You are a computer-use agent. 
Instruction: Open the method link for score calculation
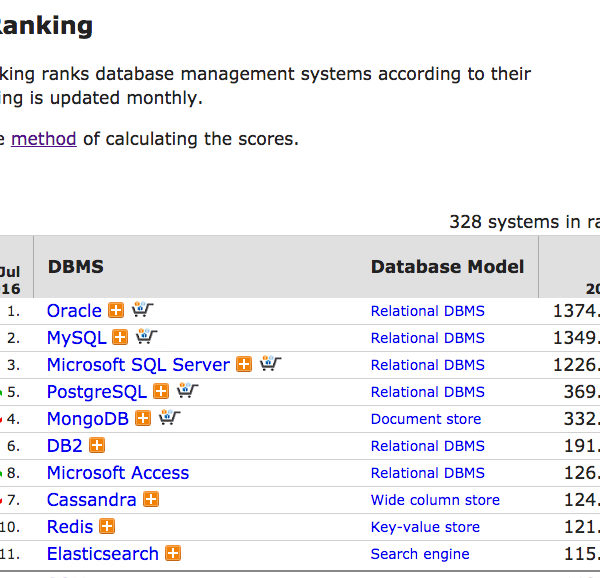(44, 139)
